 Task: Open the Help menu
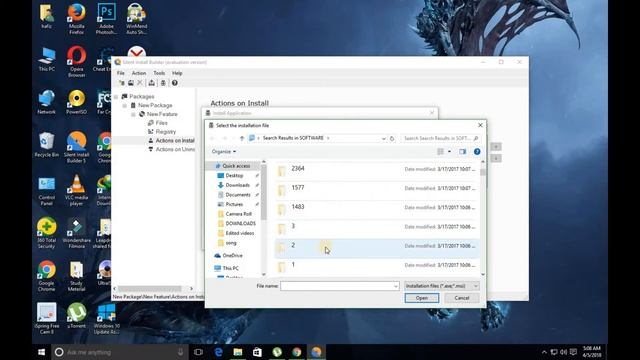tap(177, 73)
